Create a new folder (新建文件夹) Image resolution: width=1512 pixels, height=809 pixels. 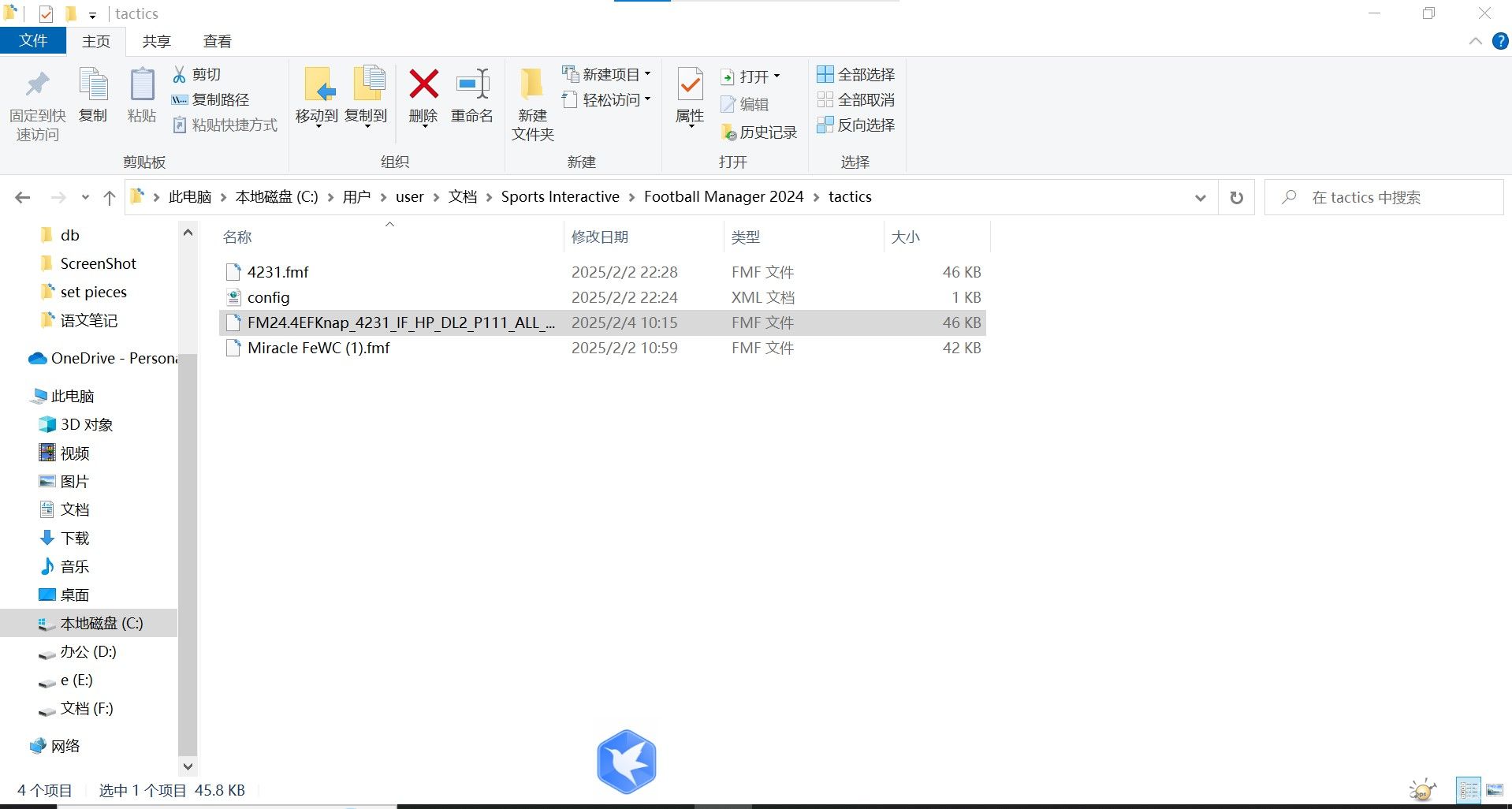pyautogui.click(x=533, y=105)
